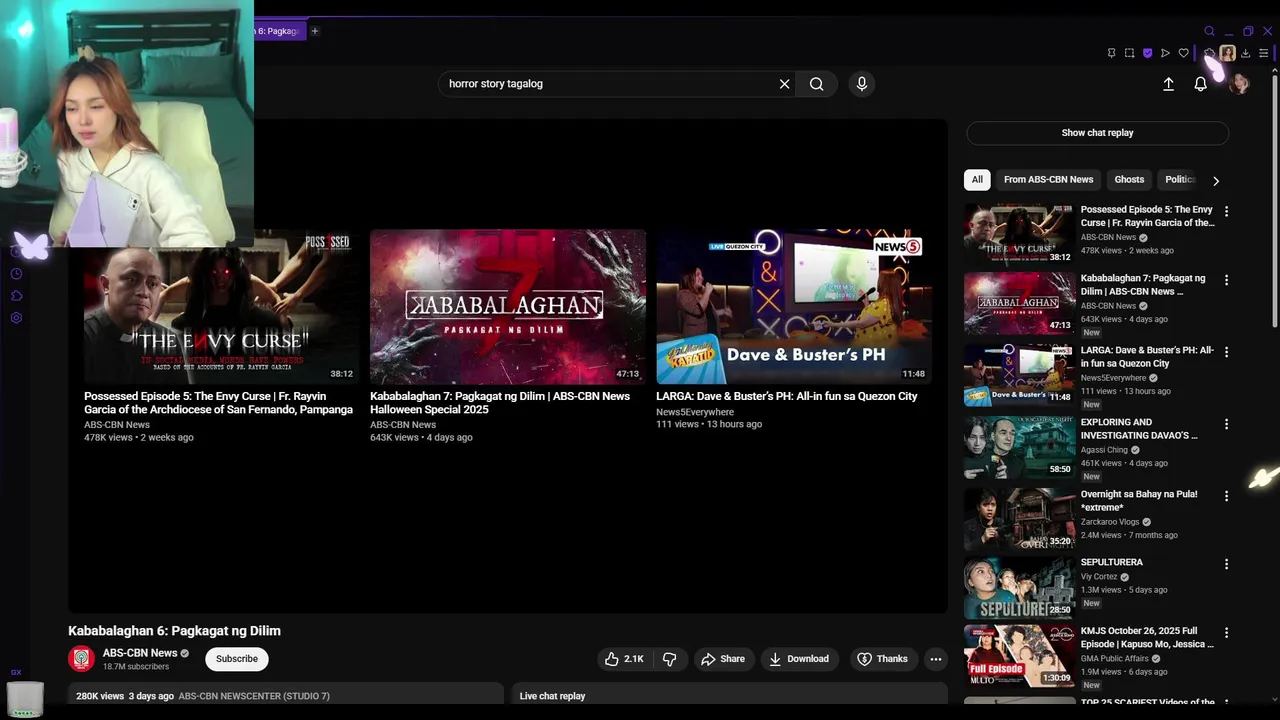Toggle the purple ad-blocker shield
1280x720 pixels.
point(1147,53)
